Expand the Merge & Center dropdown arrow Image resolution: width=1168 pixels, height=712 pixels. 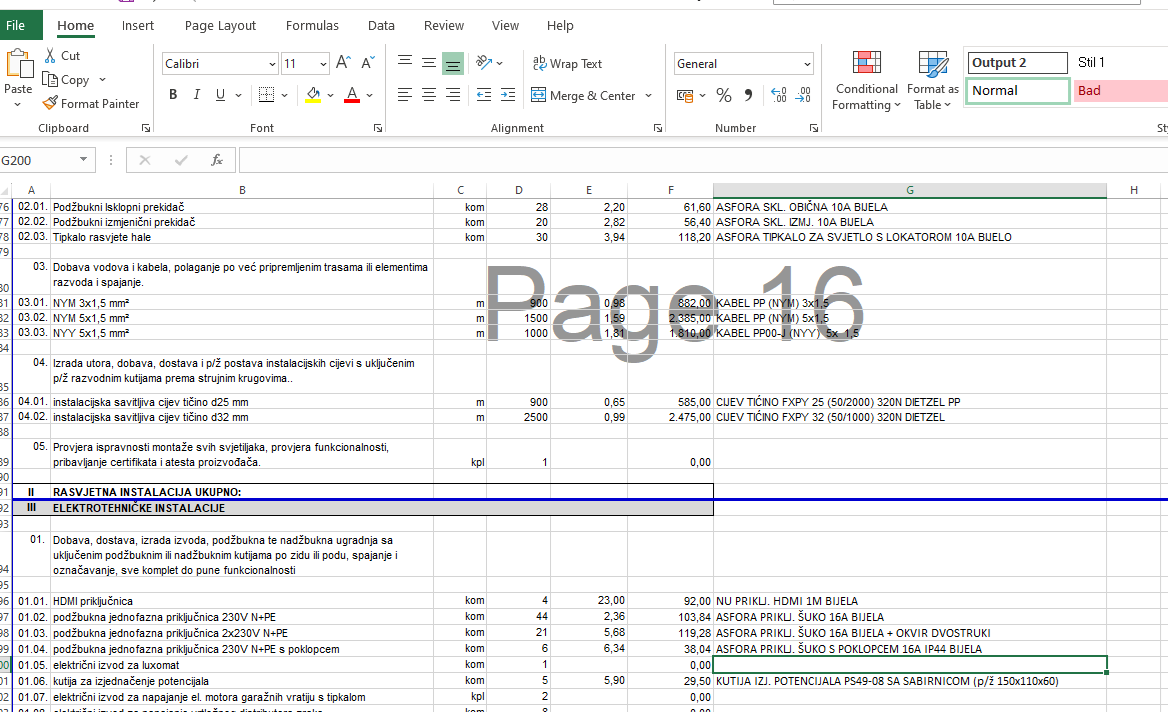click(648, 96)
